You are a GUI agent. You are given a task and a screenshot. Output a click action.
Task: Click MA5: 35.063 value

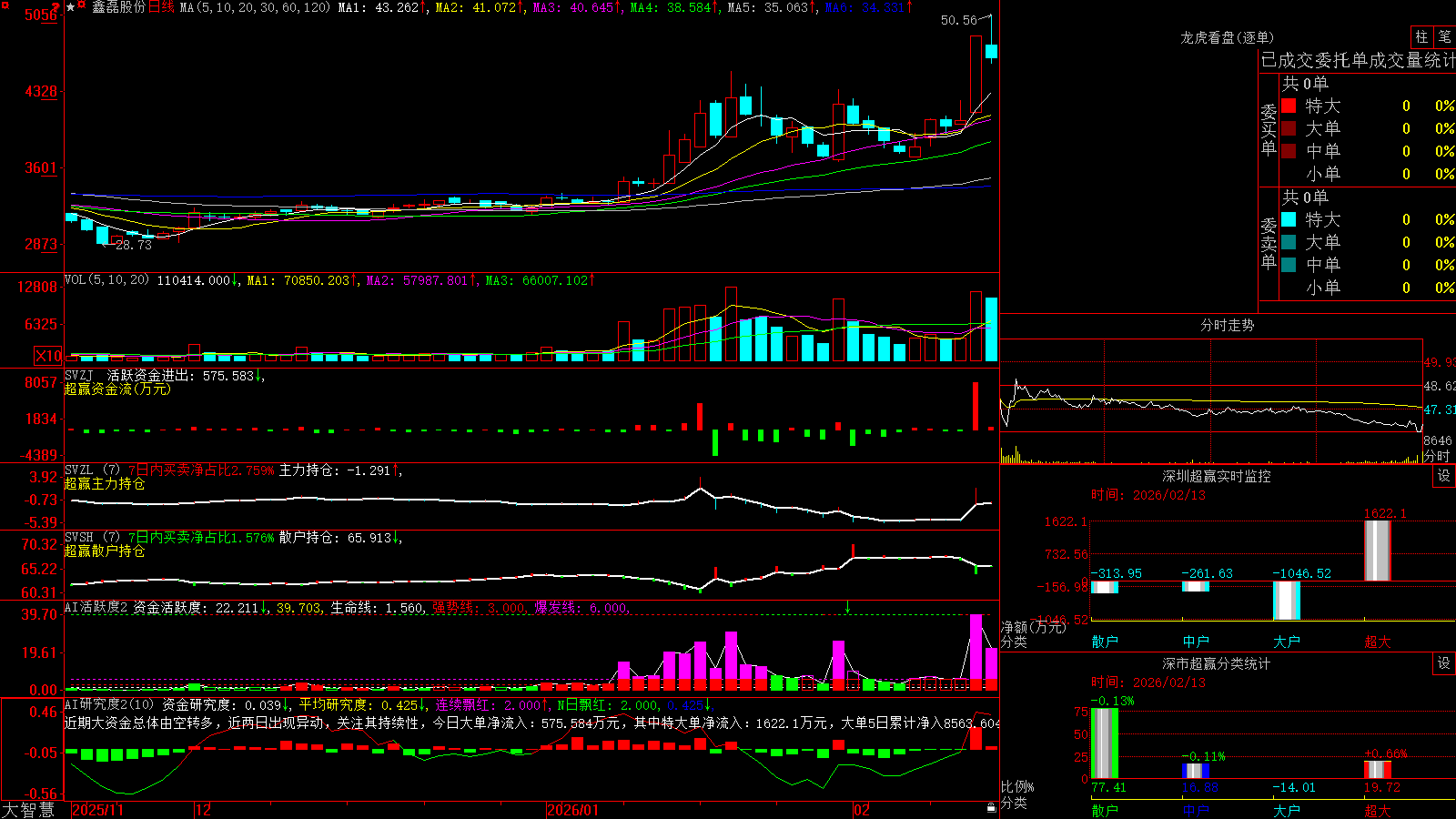[x=773, y=7]
